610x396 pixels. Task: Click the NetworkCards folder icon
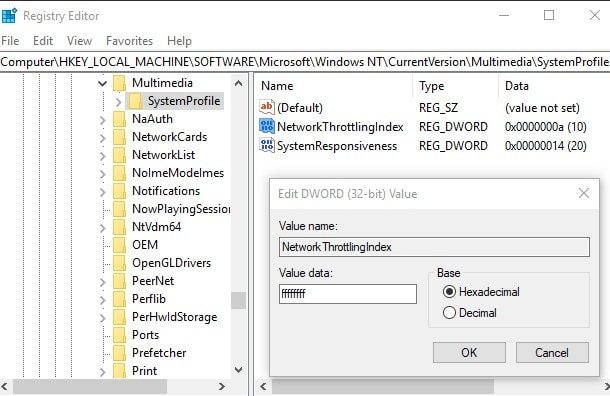[119, 137]
